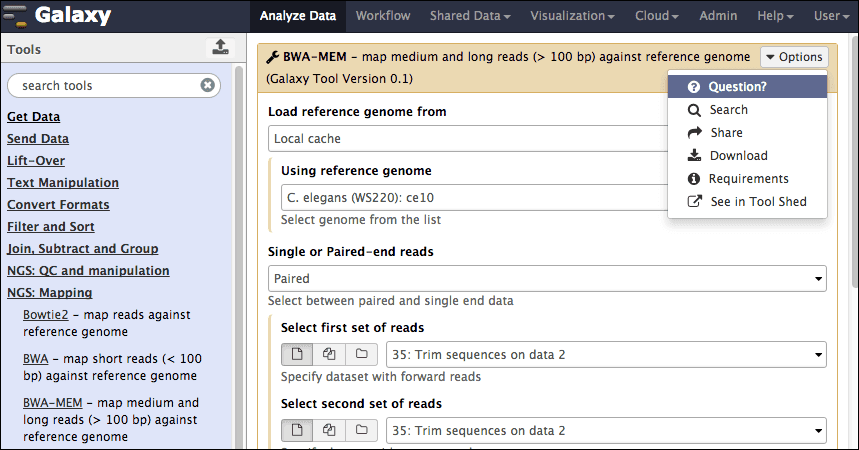Click the external link icon for Tool Shed
859x450 pixels.
(x=694, y=201)
